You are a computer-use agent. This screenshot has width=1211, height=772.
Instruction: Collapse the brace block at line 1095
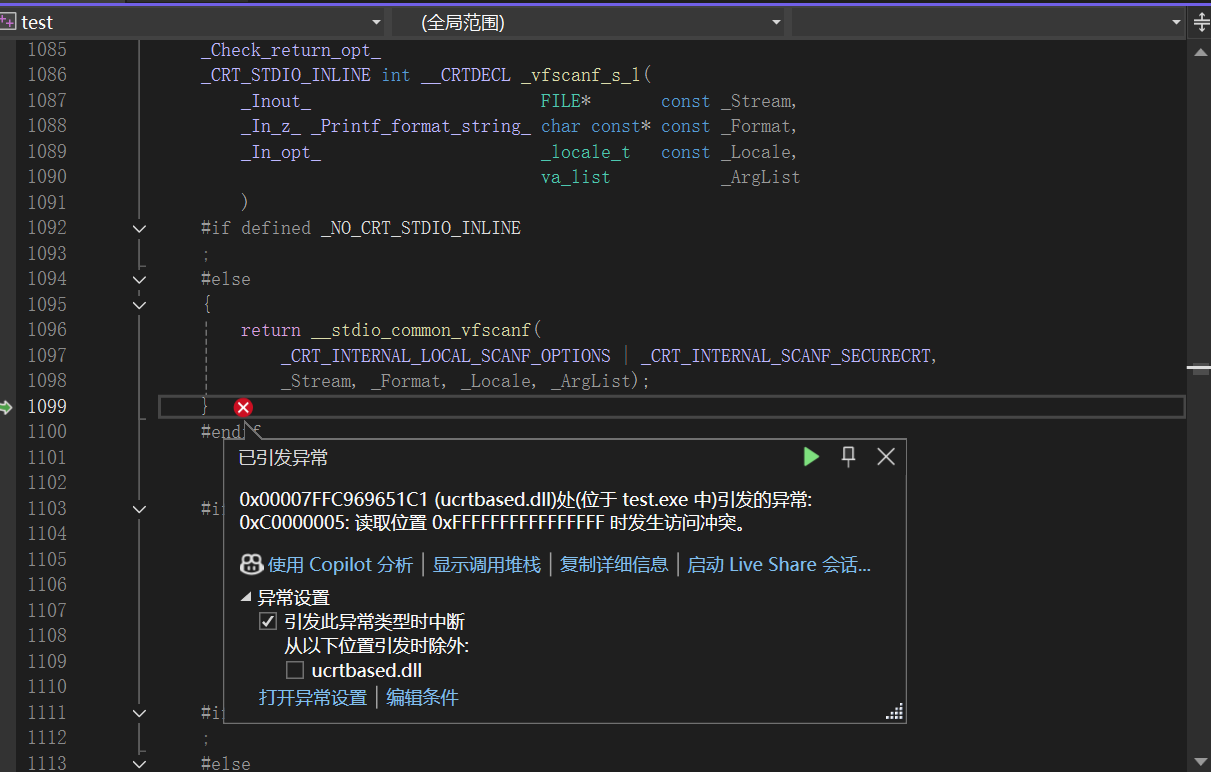pos(139,305)
